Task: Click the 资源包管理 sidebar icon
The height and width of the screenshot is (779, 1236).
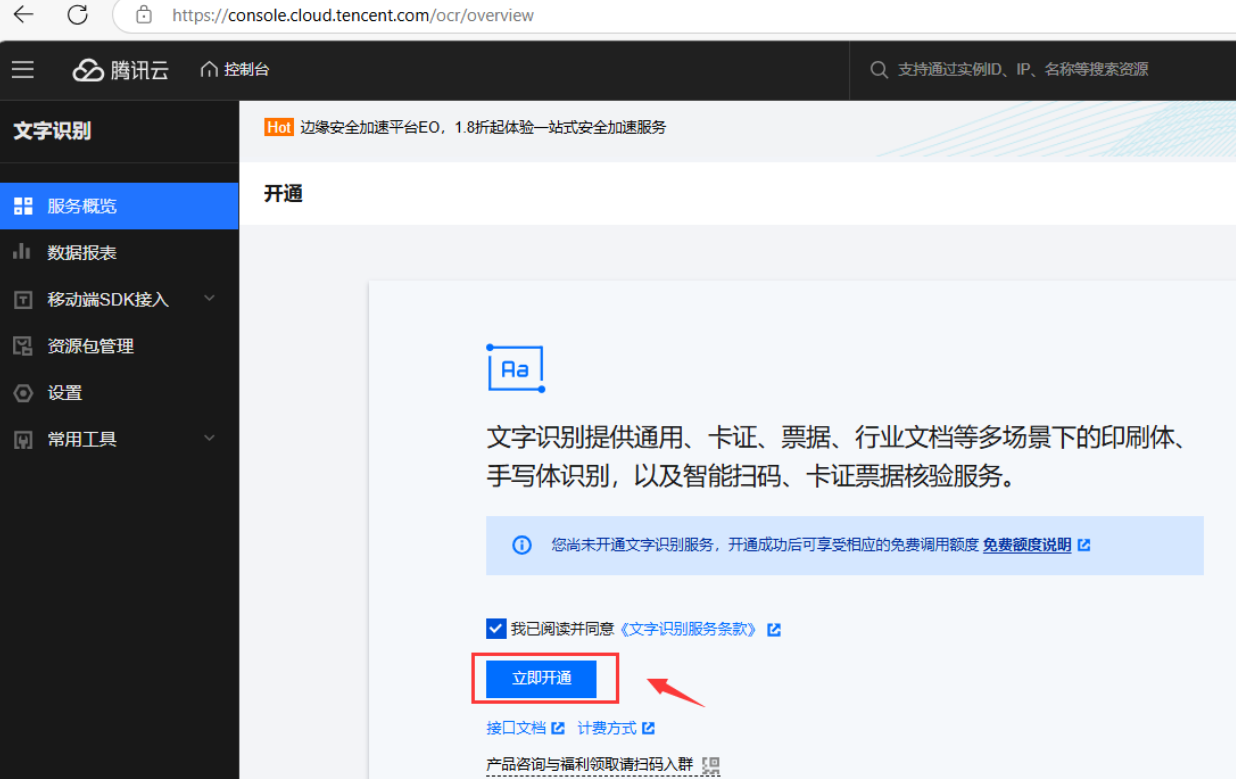Action: coord(23,346)
